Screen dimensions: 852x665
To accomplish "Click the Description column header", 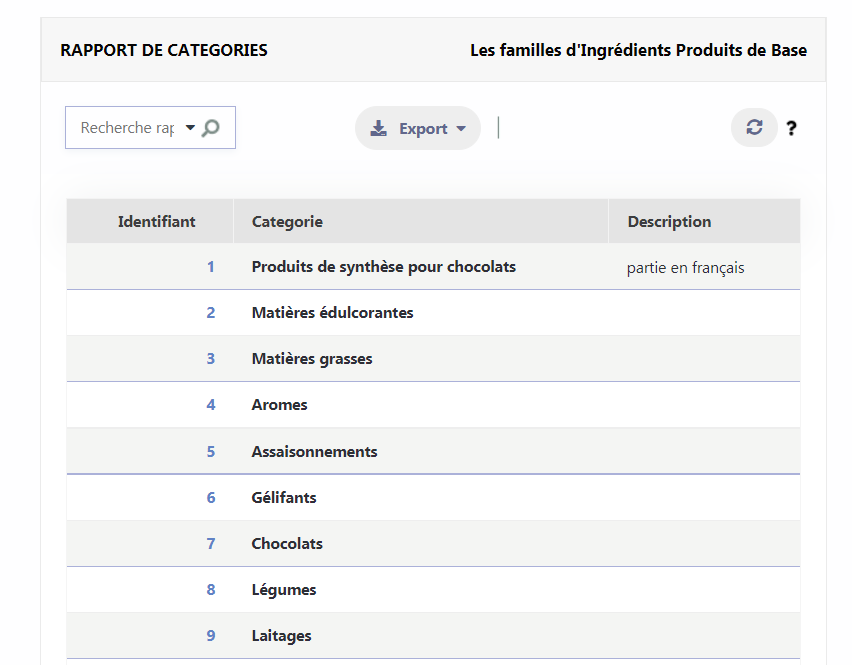I will (669, 222).
